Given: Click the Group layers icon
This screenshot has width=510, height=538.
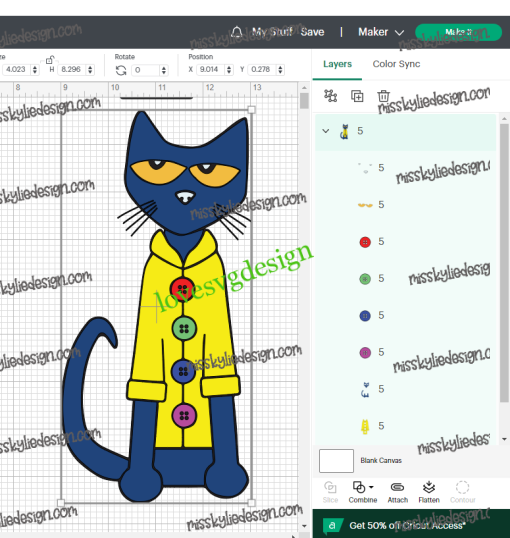Looking at the screenshot, I should (331, 96).
